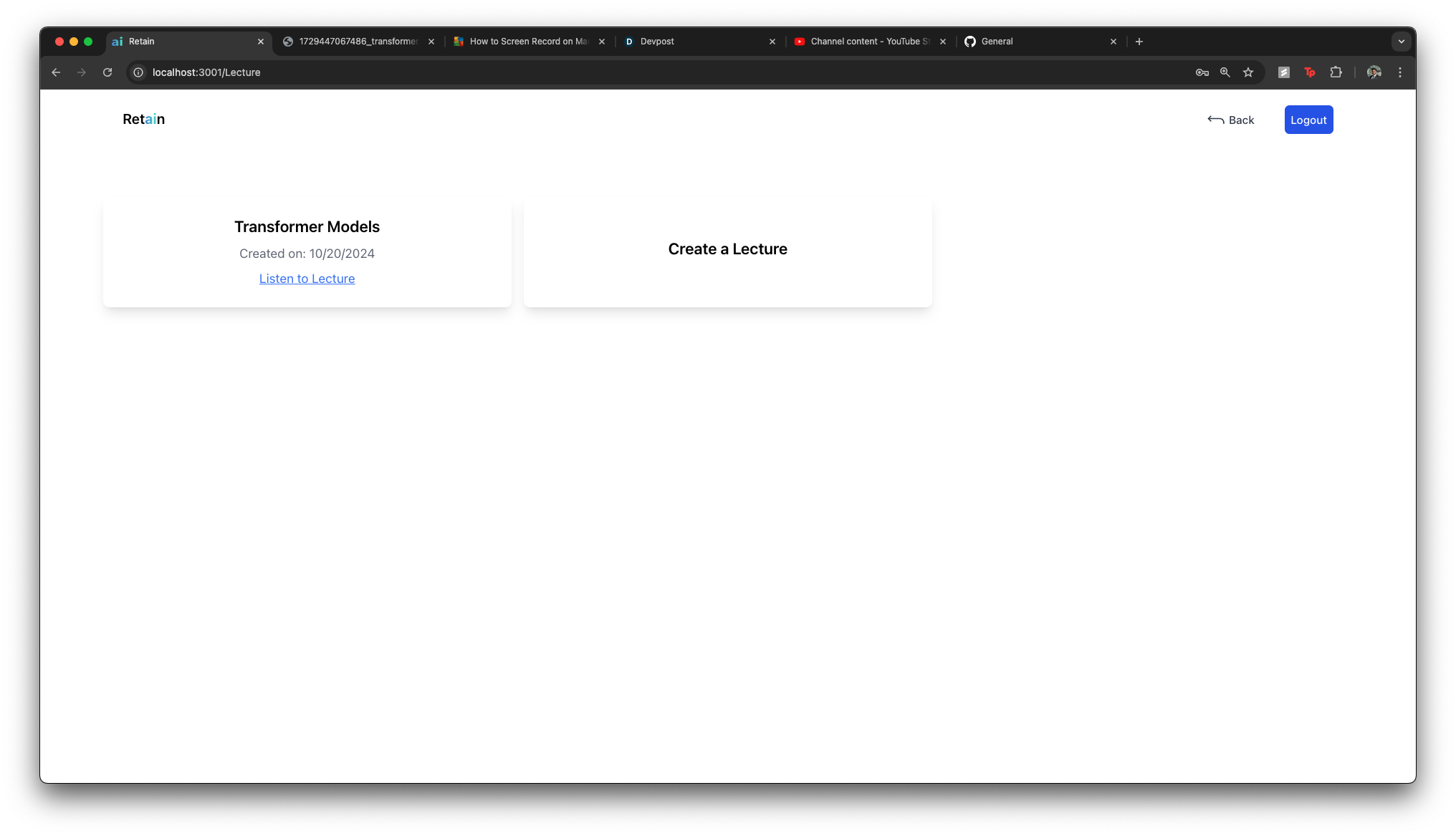Open the password manager key icon
The height and width of the screenshot is (836, 1456).
[x=1202, y=72]
